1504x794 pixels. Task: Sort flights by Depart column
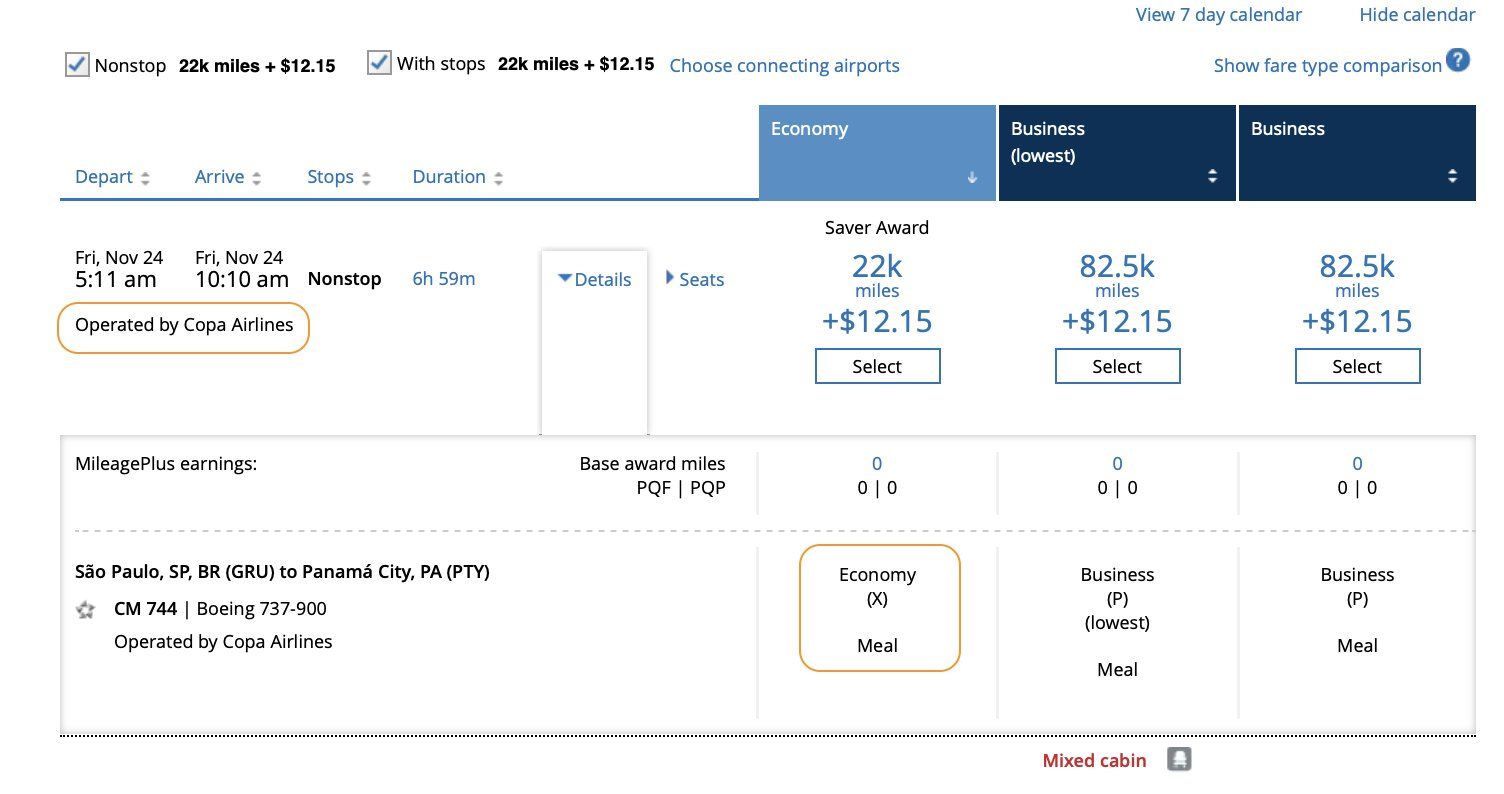112,177
